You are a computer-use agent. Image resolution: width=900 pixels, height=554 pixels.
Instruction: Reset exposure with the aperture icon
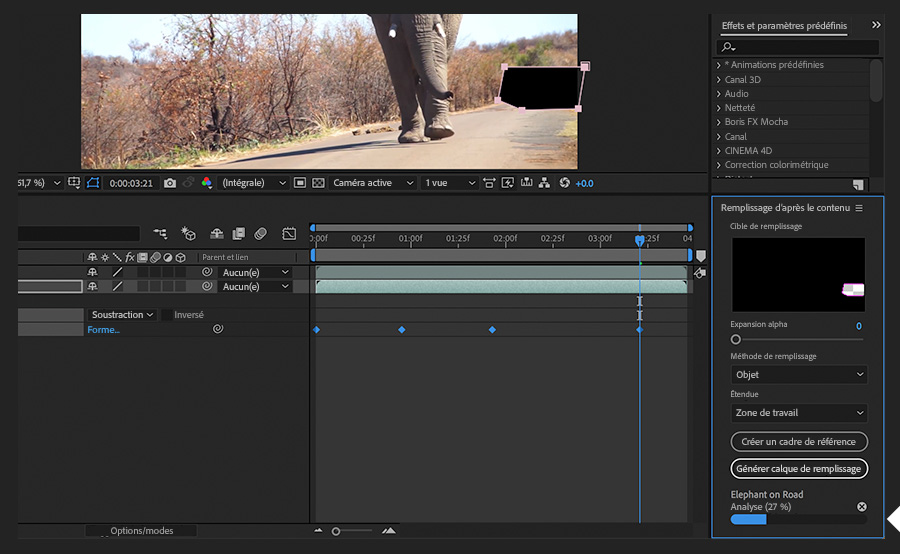pyautogui.click(x=565, y=183)
